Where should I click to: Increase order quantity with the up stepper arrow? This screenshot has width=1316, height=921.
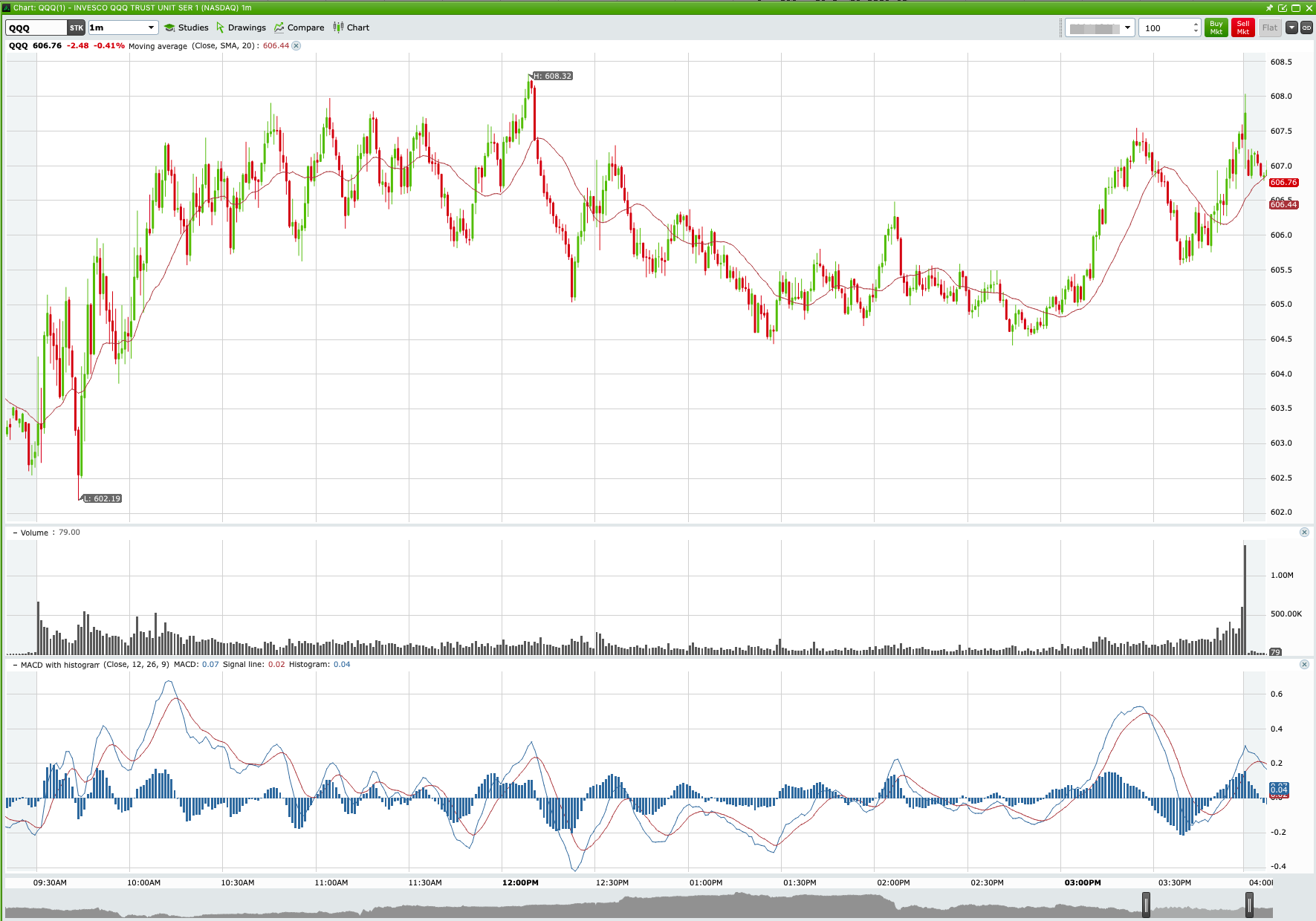[1195, 24]
